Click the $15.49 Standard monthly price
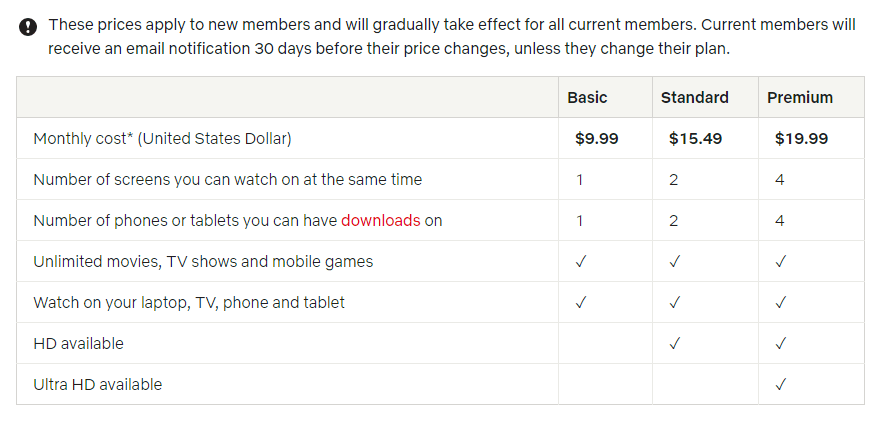 pos(695,139)
